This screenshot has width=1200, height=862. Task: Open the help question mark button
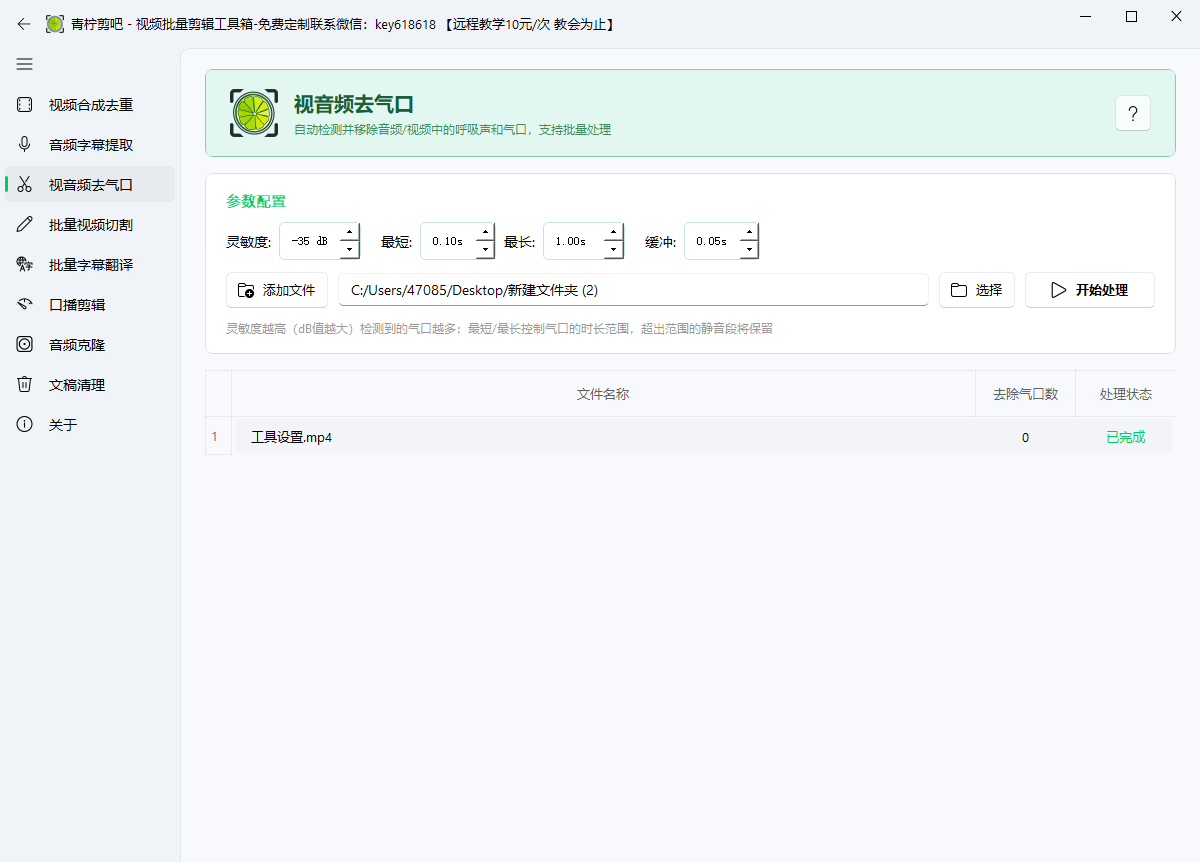tap(1132, 113)
